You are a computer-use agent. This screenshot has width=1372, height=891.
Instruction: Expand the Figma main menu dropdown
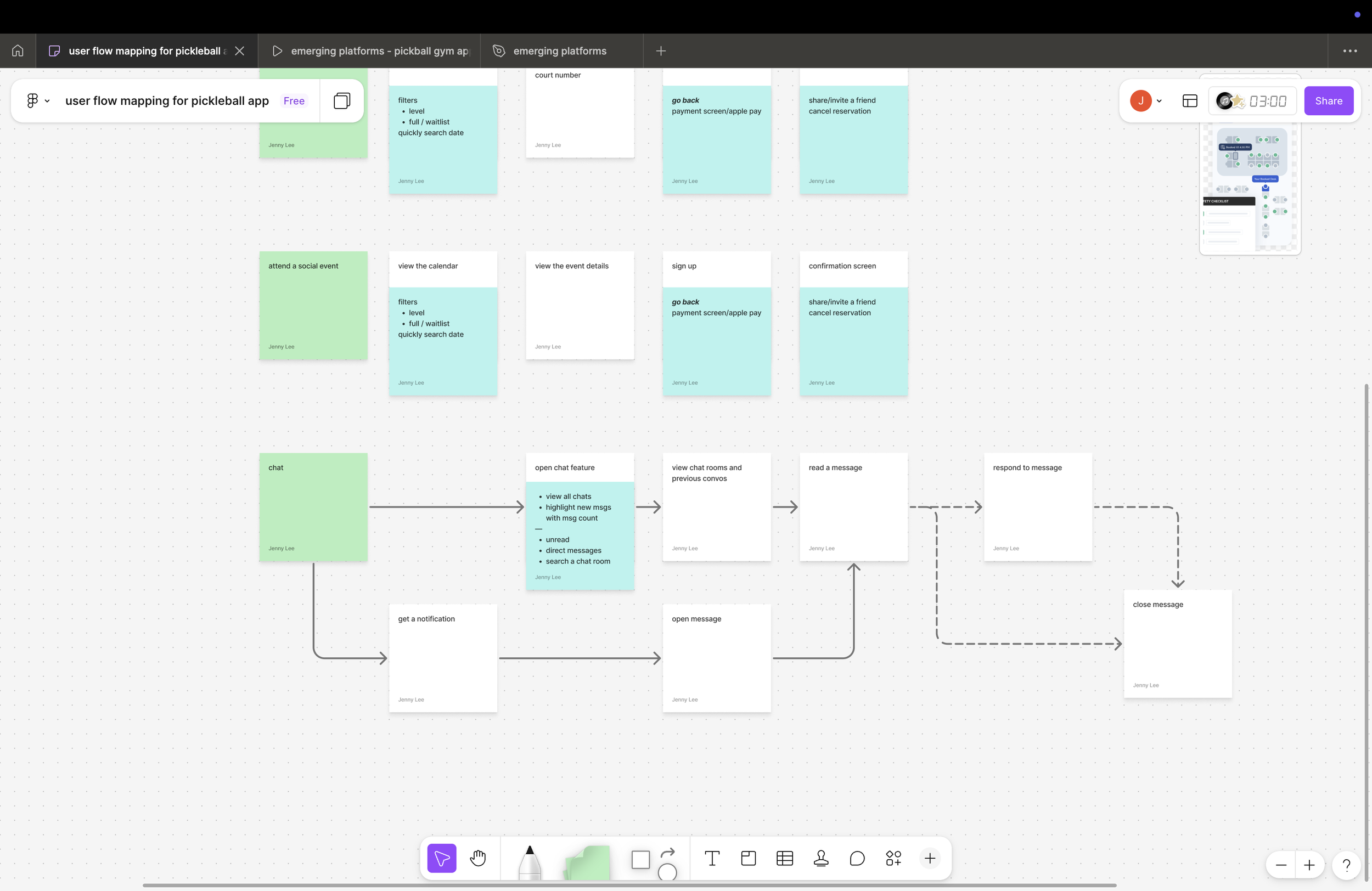pyautogui.click(x=38, y=101)
